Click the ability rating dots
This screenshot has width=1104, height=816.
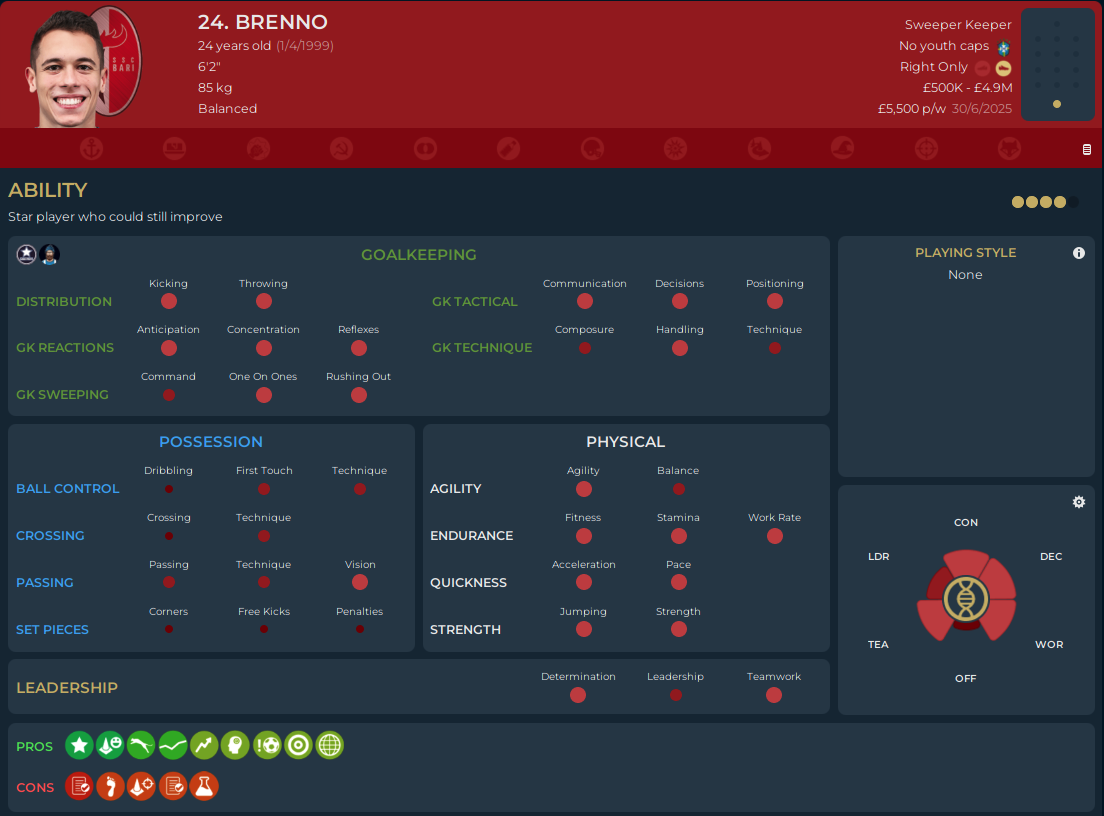(x=1045, y=202)
